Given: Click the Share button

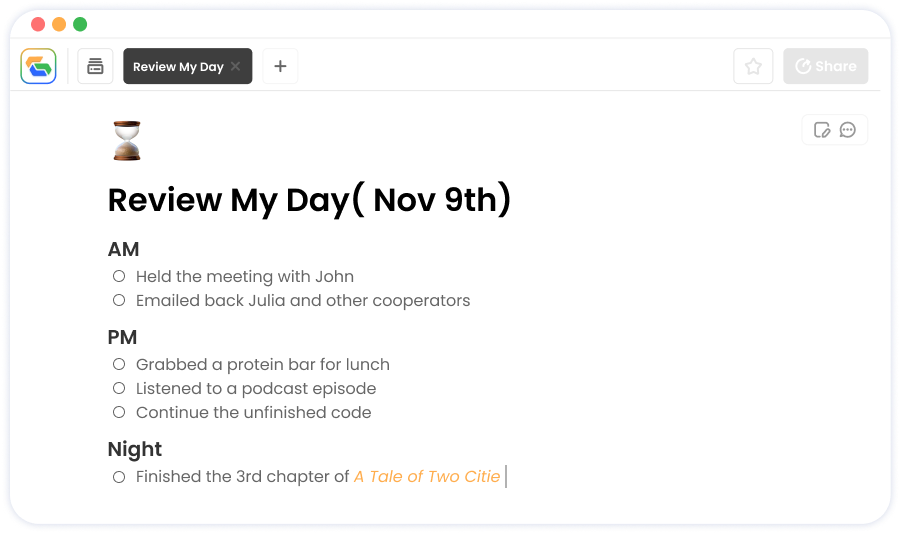Looking at the screenshot, I should (825, 66).
